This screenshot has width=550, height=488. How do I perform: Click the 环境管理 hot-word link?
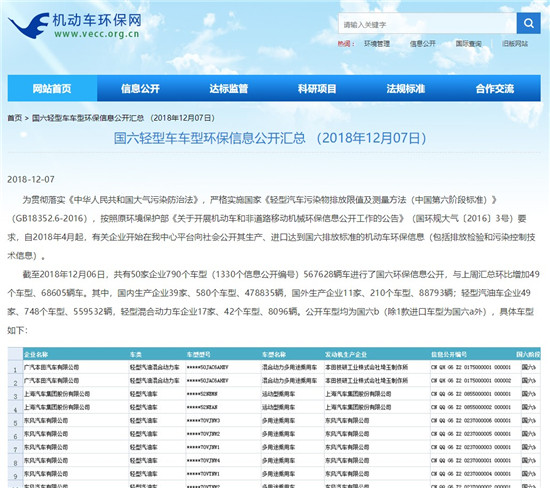pos(377,44)
